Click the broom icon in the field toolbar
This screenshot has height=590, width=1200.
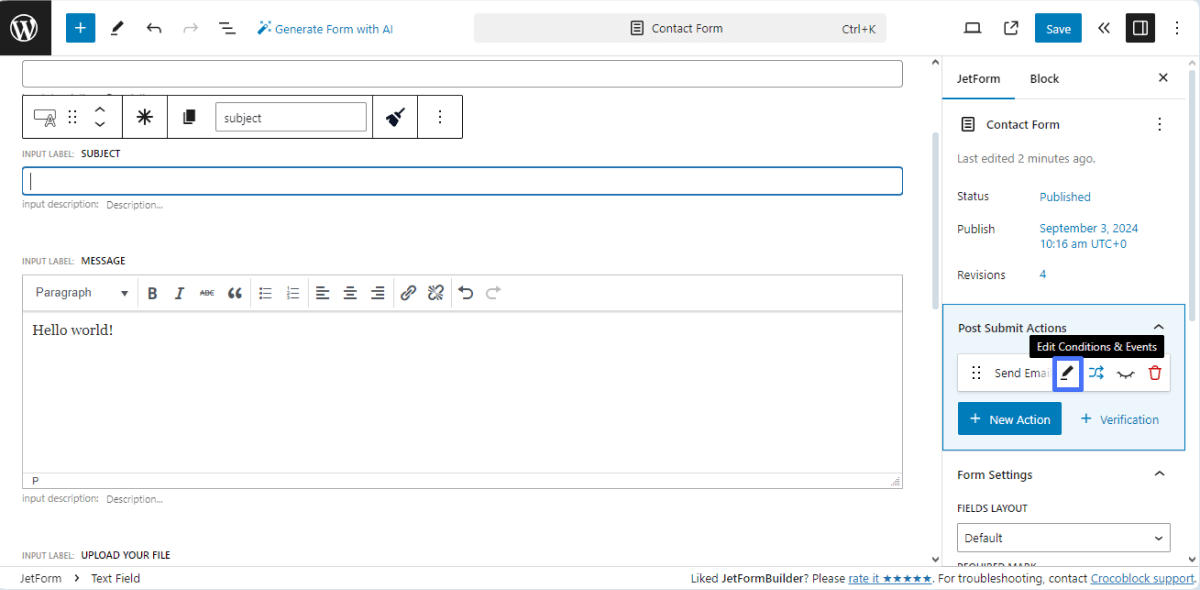394,116
